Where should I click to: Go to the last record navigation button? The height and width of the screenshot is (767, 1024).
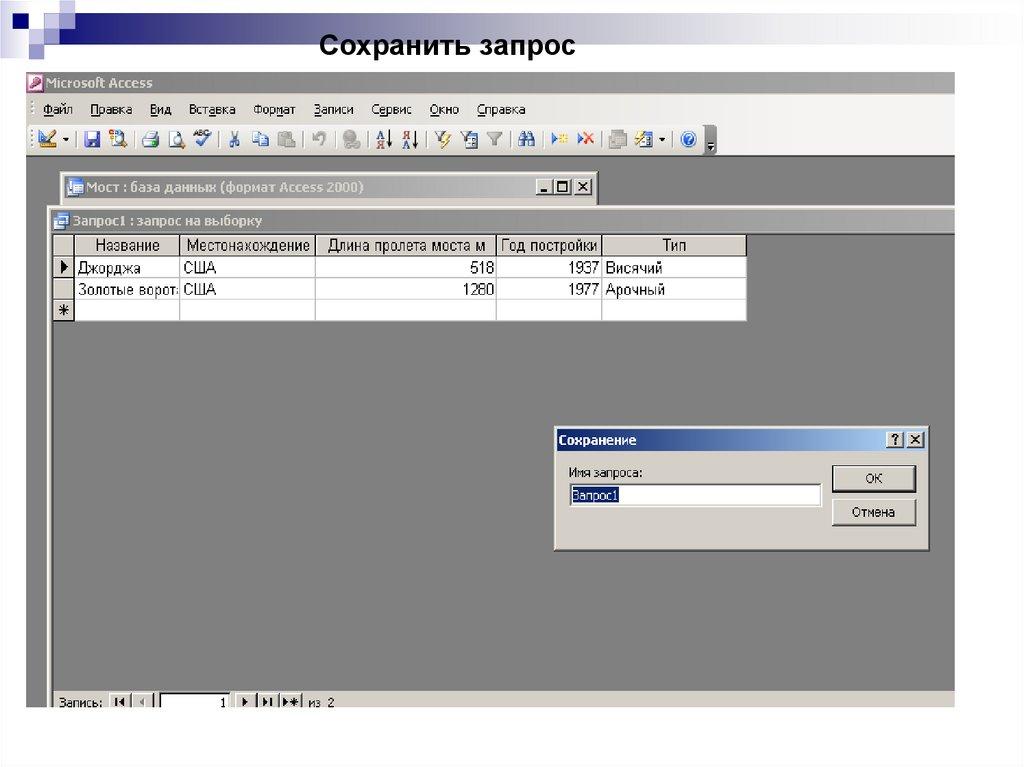click(268, 702)
